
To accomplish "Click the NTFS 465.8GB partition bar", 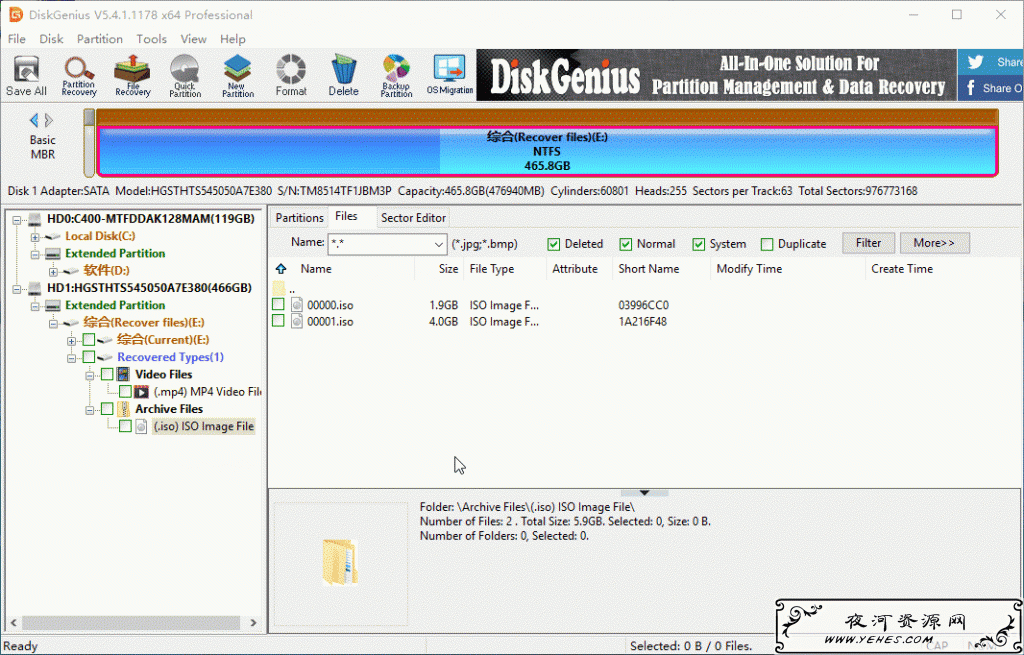I will pos(547,152).
